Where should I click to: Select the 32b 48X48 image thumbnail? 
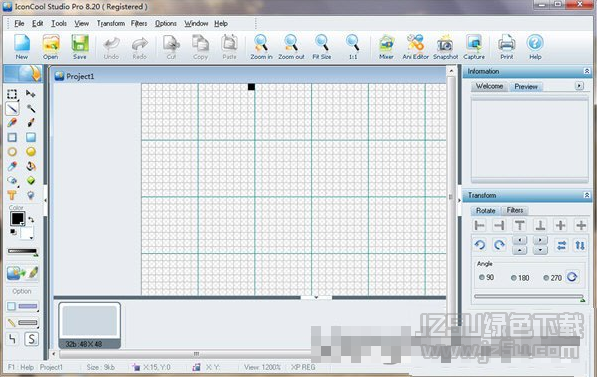[89, 326]
